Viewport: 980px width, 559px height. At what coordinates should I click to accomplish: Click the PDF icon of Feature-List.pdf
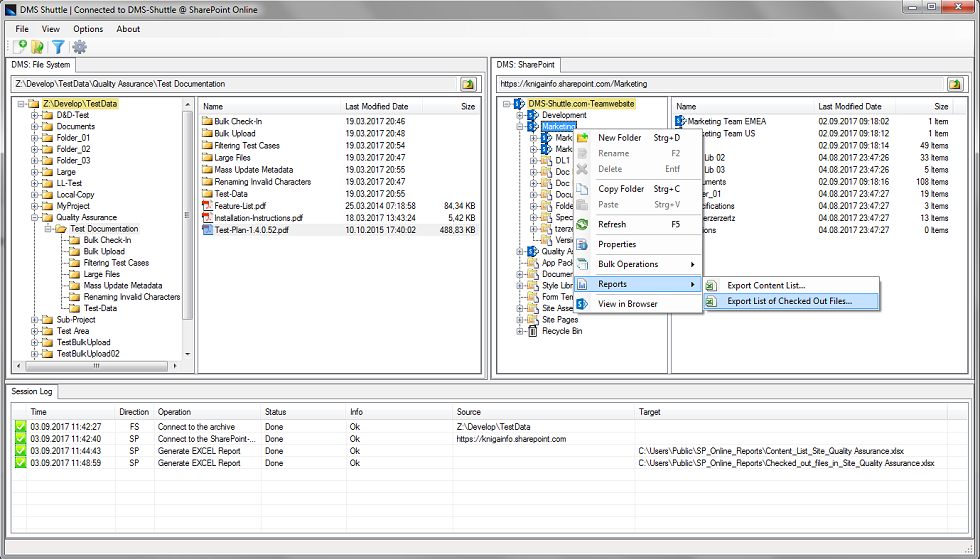(208, 206)
